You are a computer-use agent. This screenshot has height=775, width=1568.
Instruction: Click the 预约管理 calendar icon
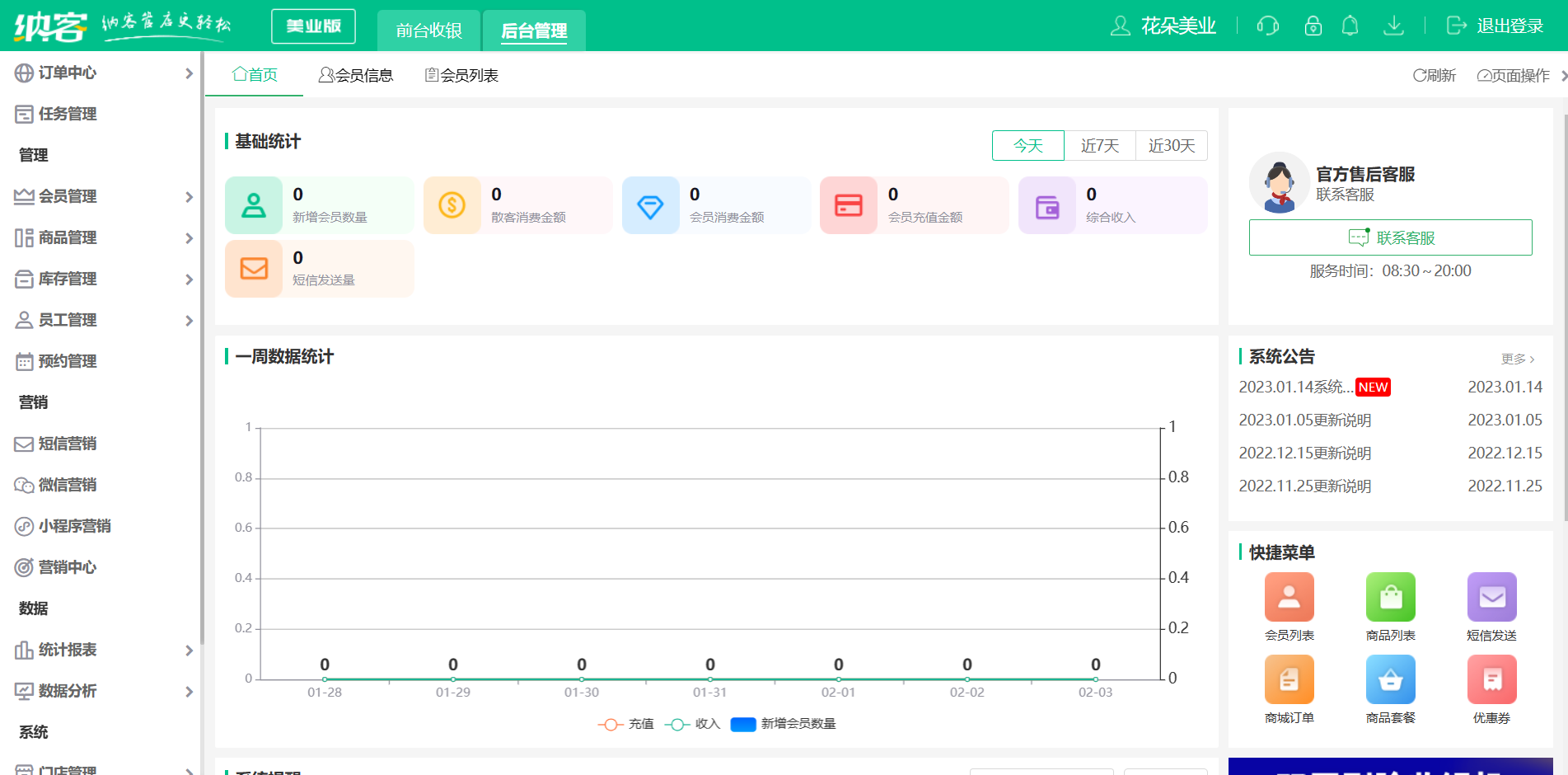click(24, 361)
